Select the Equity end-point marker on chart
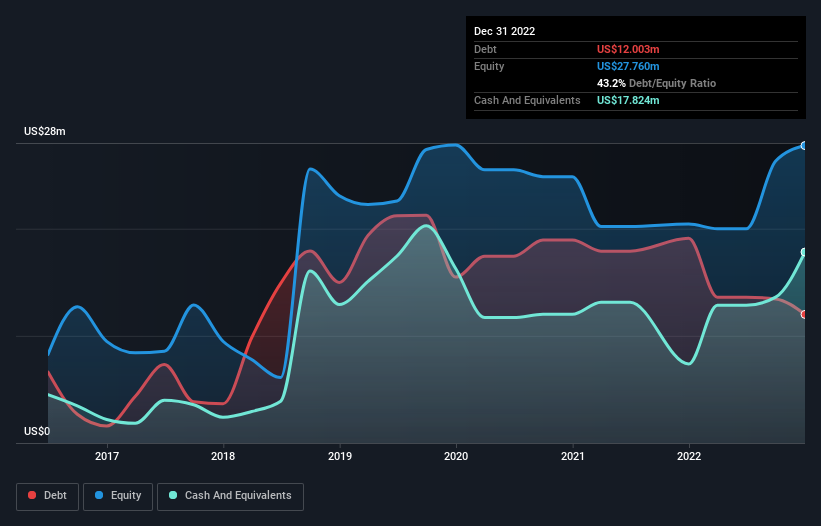 [804, 146]
